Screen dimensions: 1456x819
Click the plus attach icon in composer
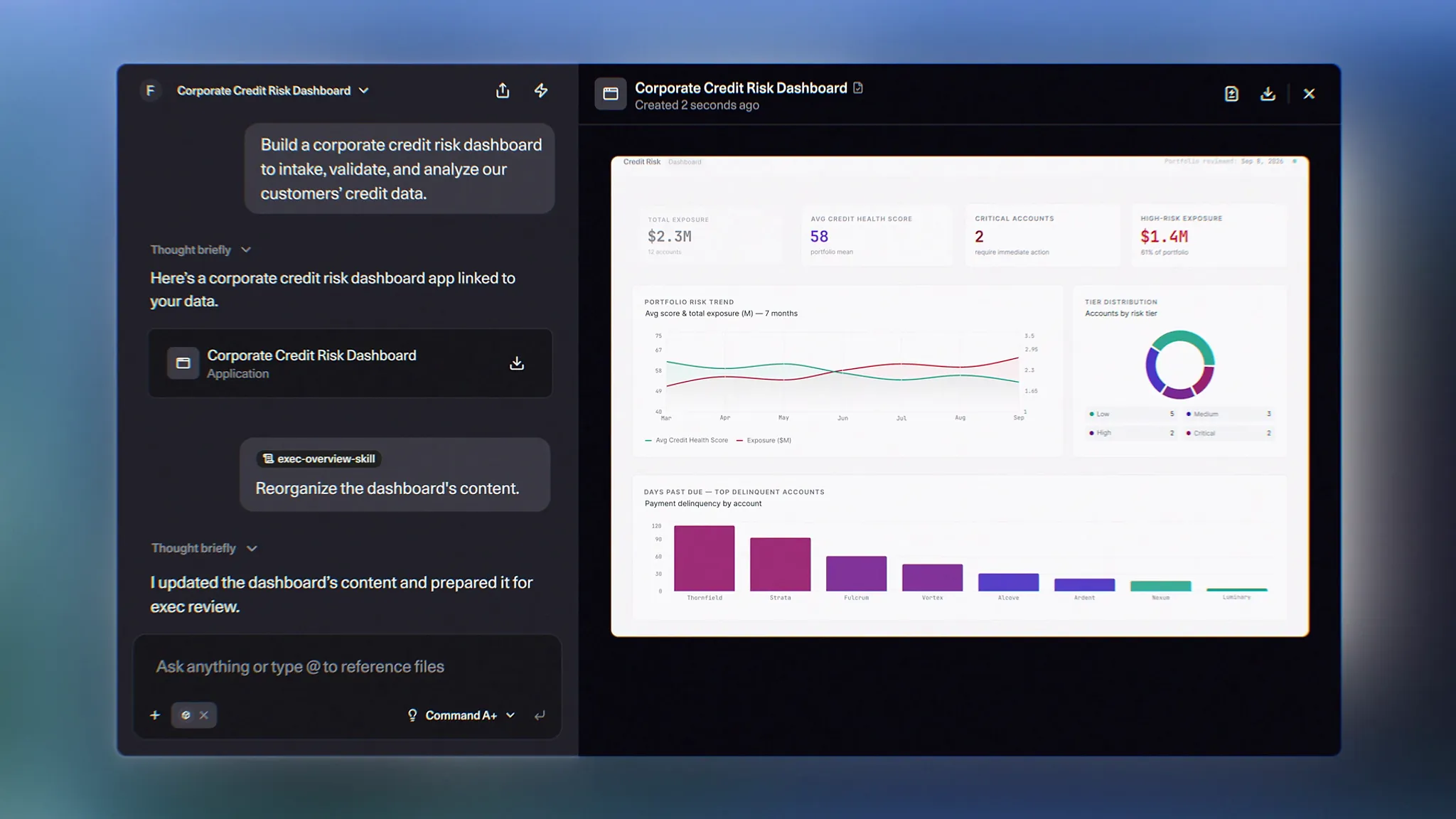tap(155, 715)
